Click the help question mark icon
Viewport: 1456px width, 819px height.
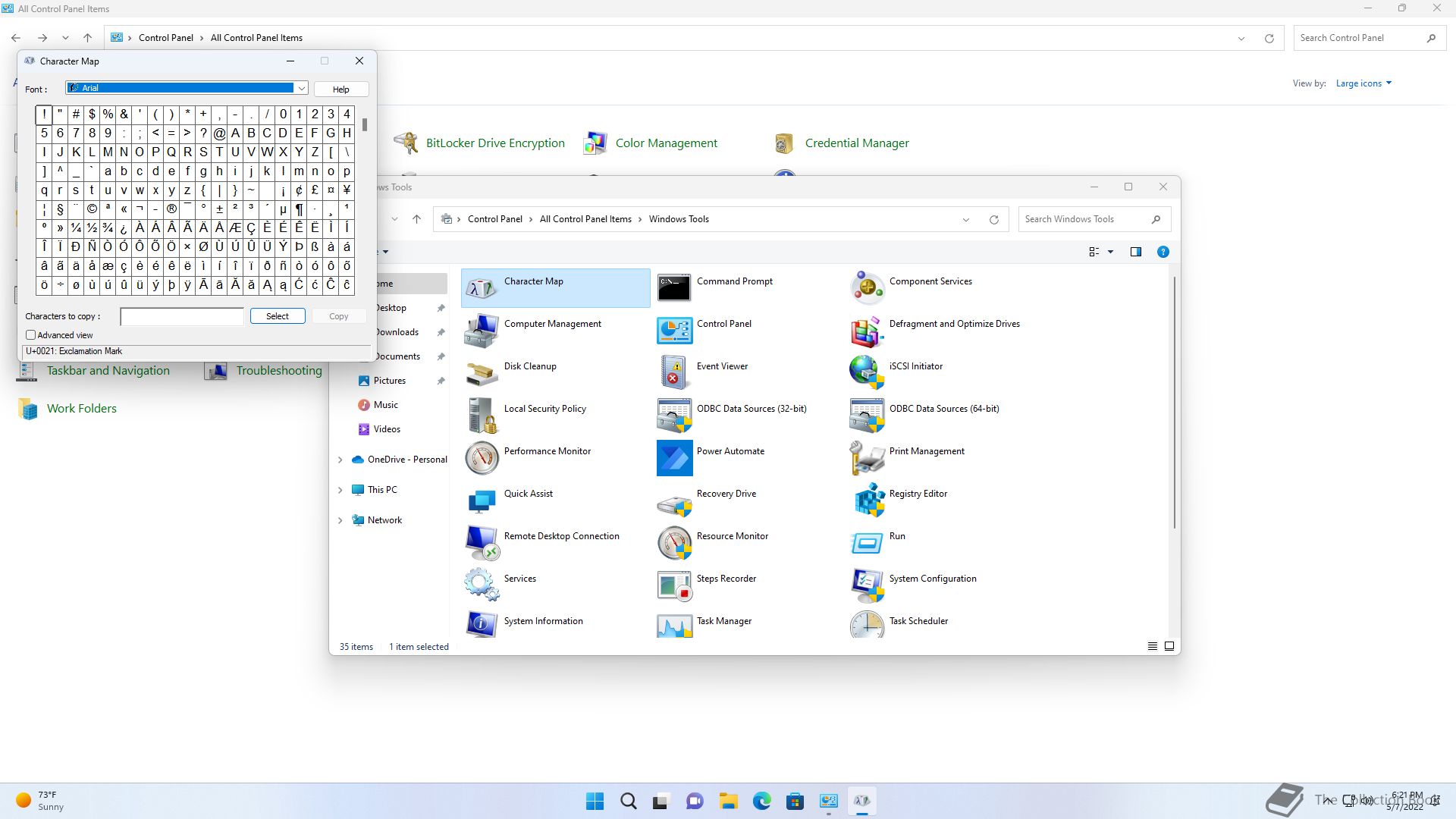pos(1163,252)
